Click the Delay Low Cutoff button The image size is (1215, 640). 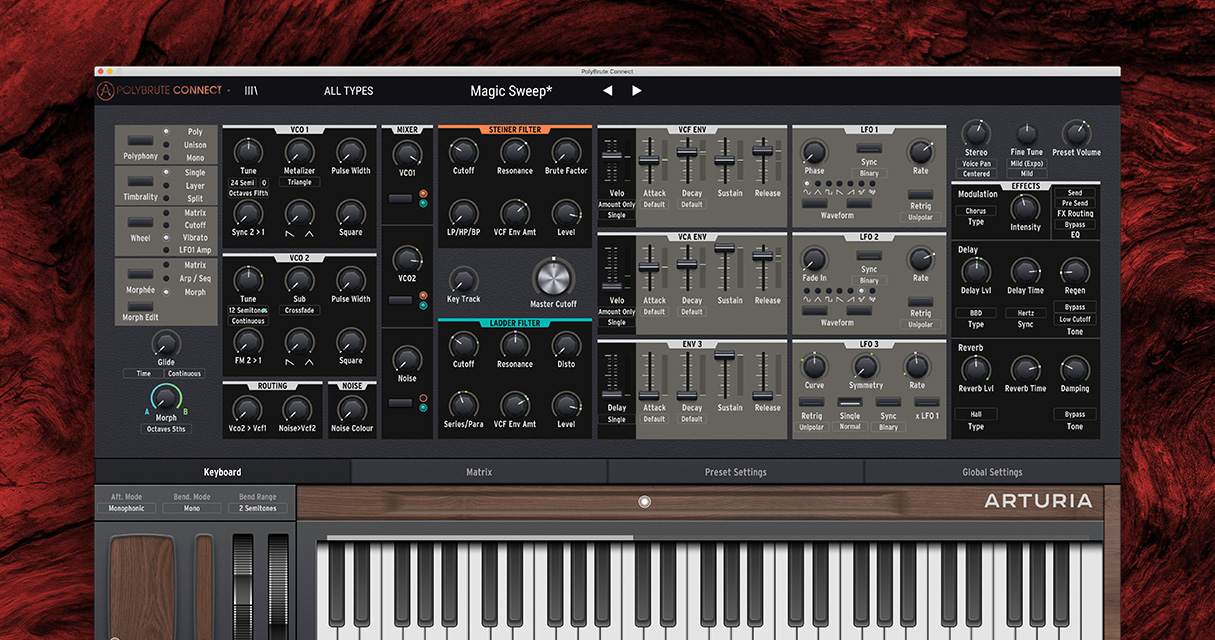[x=1075, y=319]
